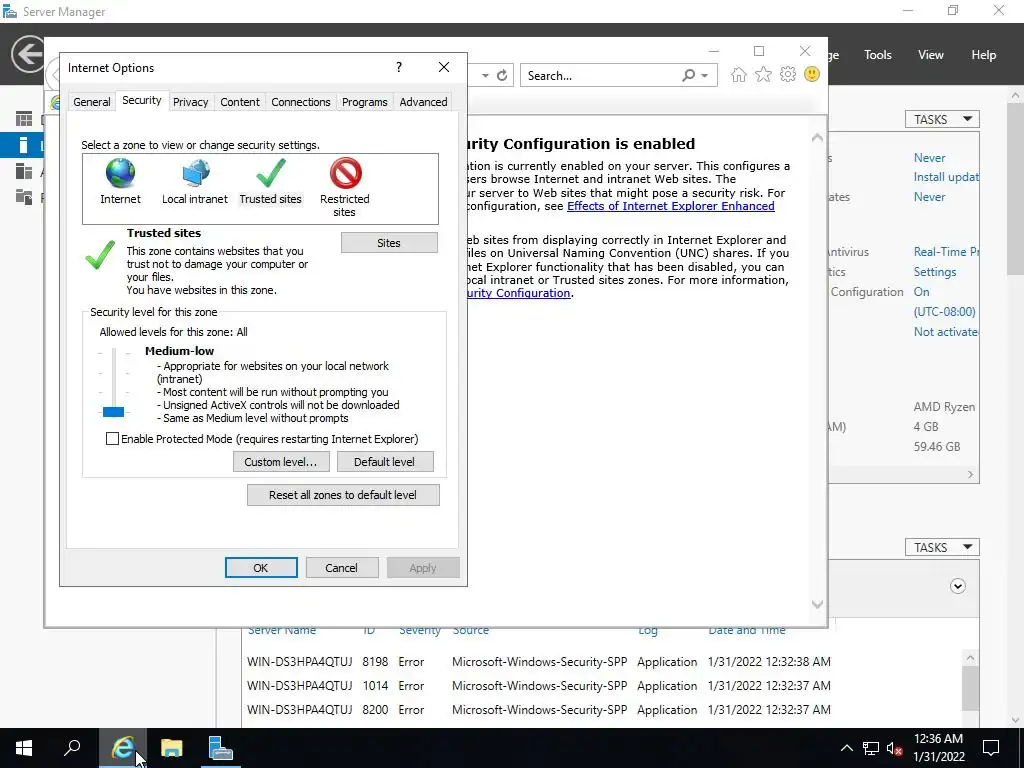Click the IE page scroll up arrow
Image resolution: width=1024 pixels, height=768 pixels.
[x=817, y=138]
